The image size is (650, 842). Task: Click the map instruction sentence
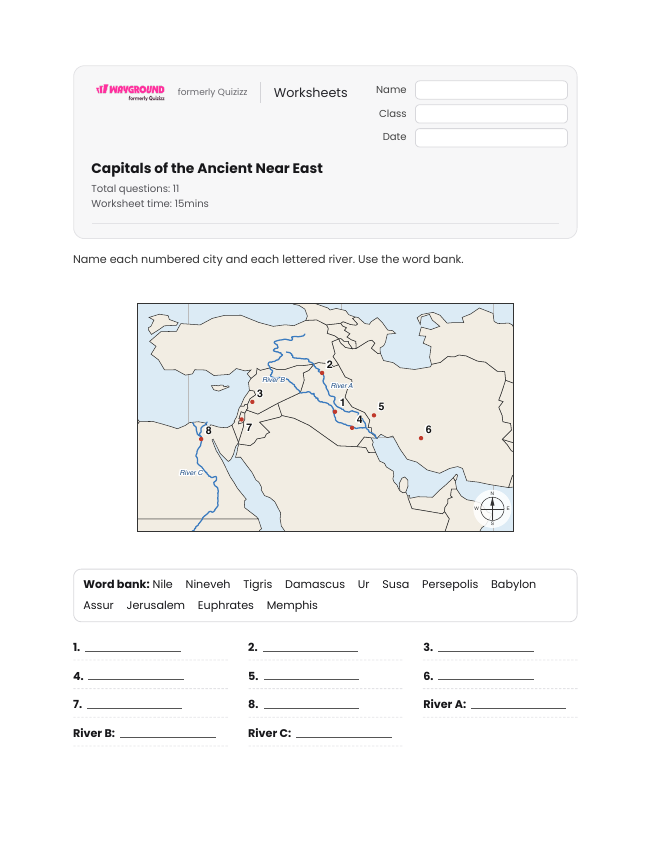(268, 259)
